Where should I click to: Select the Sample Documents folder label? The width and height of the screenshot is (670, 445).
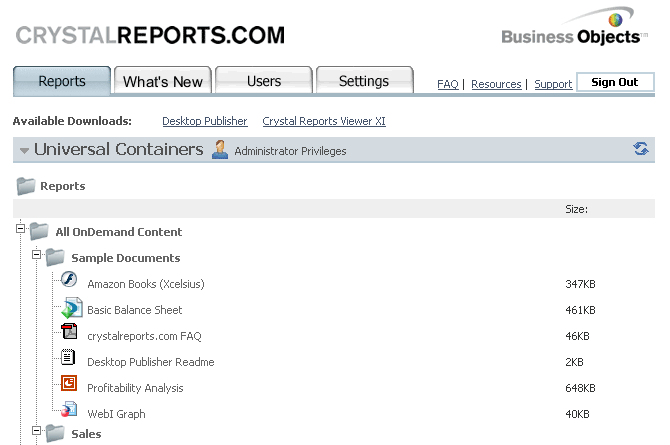126,258
